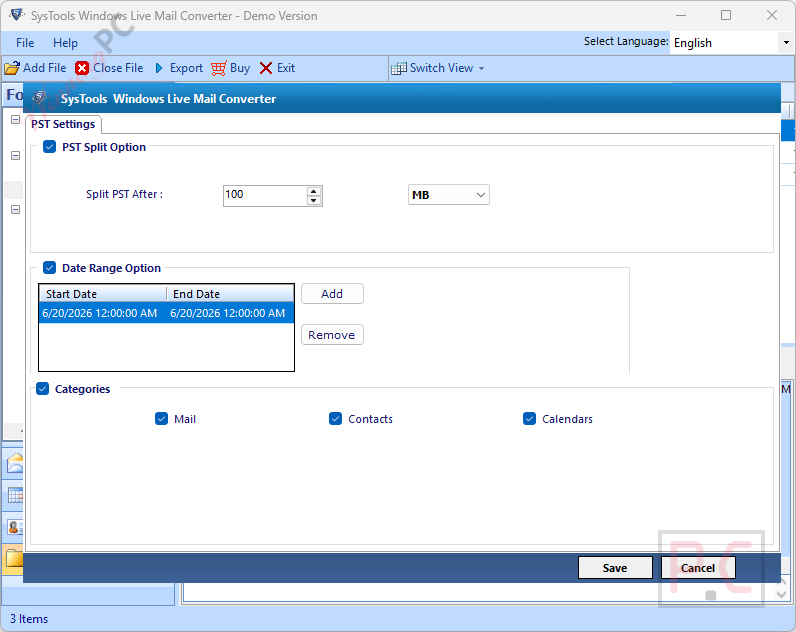Click the Add File folder icon
Viewport: 796px width, 632px height.
12,68
